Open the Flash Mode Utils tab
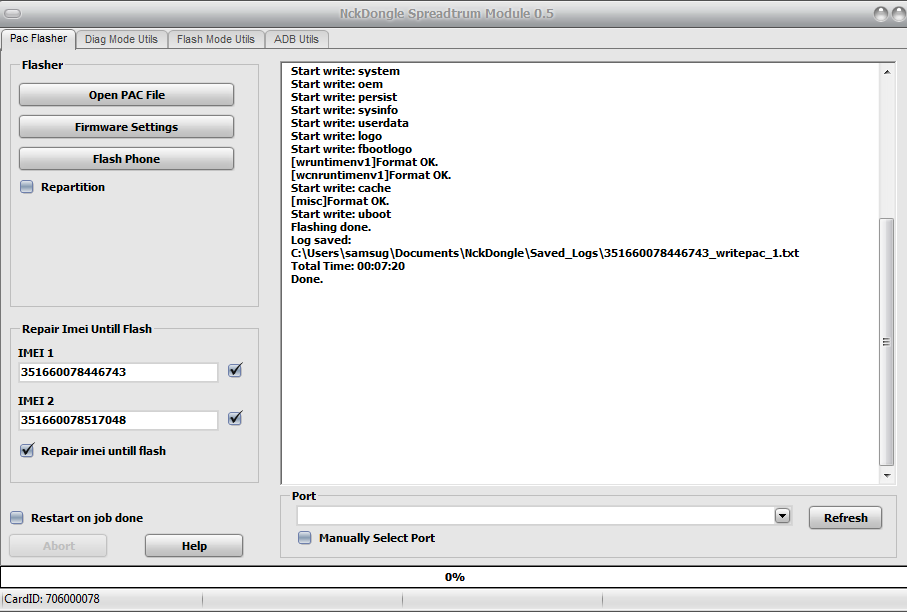 [x=216, y=39]
